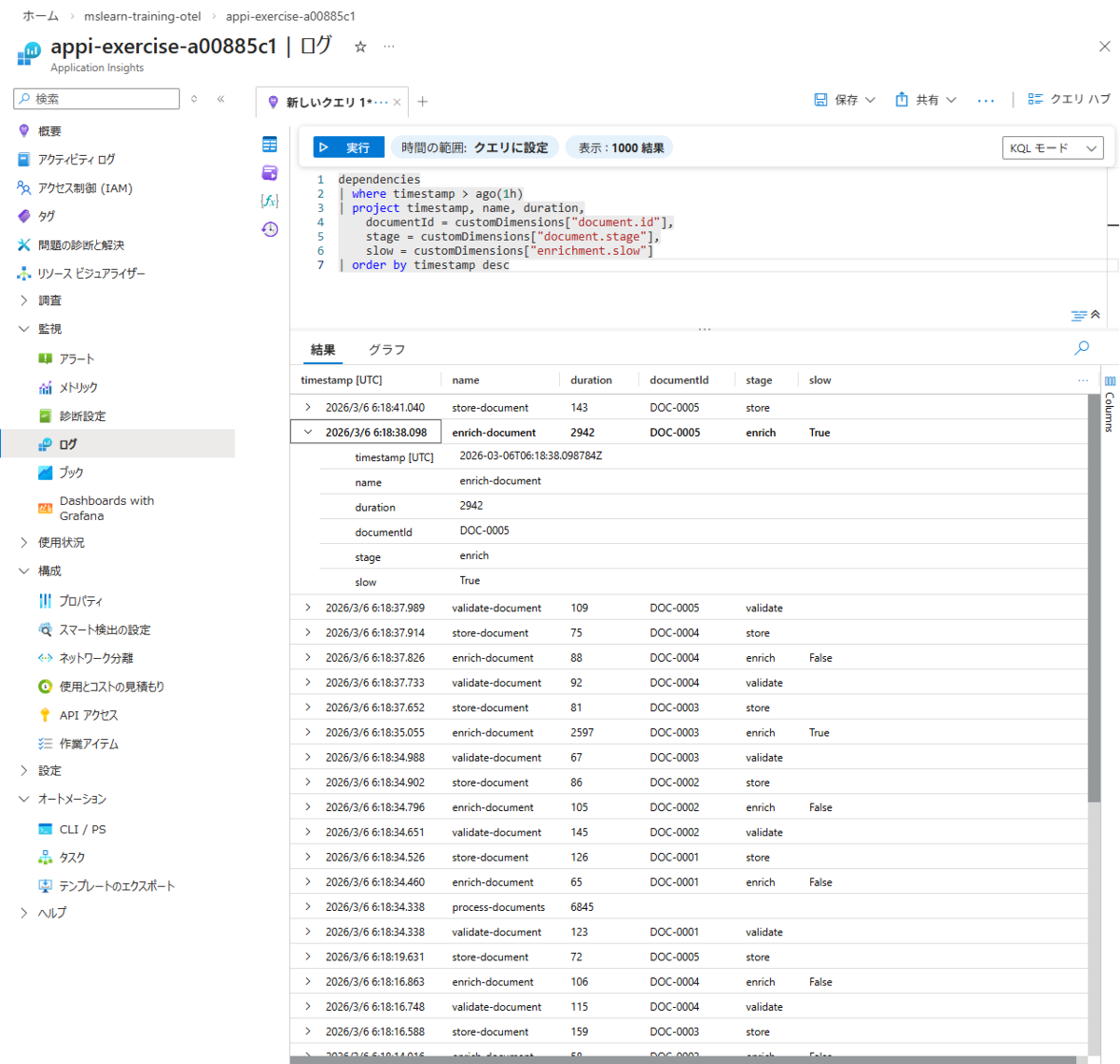Open アクティビティ ログ in sidebar

tap(77, 160)
